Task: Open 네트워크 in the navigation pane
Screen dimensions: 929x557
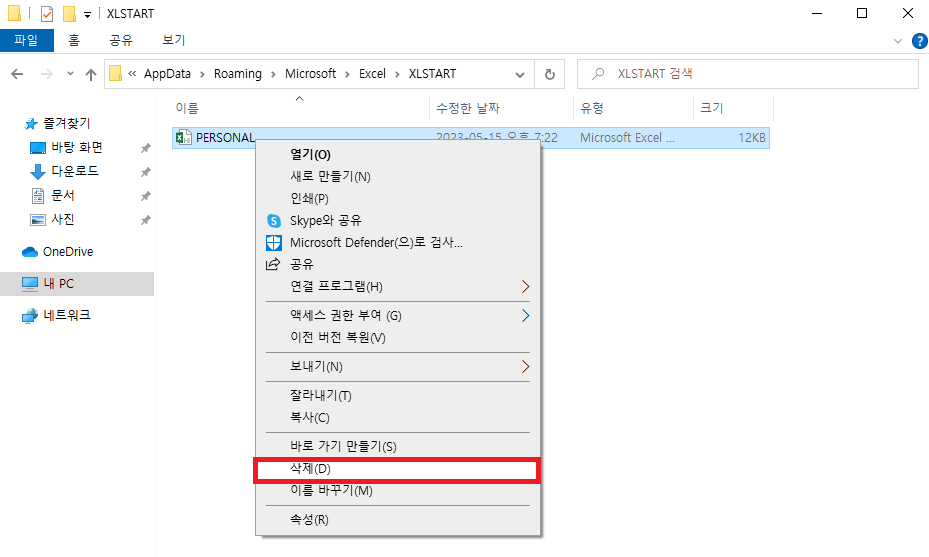Action: pos(67,315)
